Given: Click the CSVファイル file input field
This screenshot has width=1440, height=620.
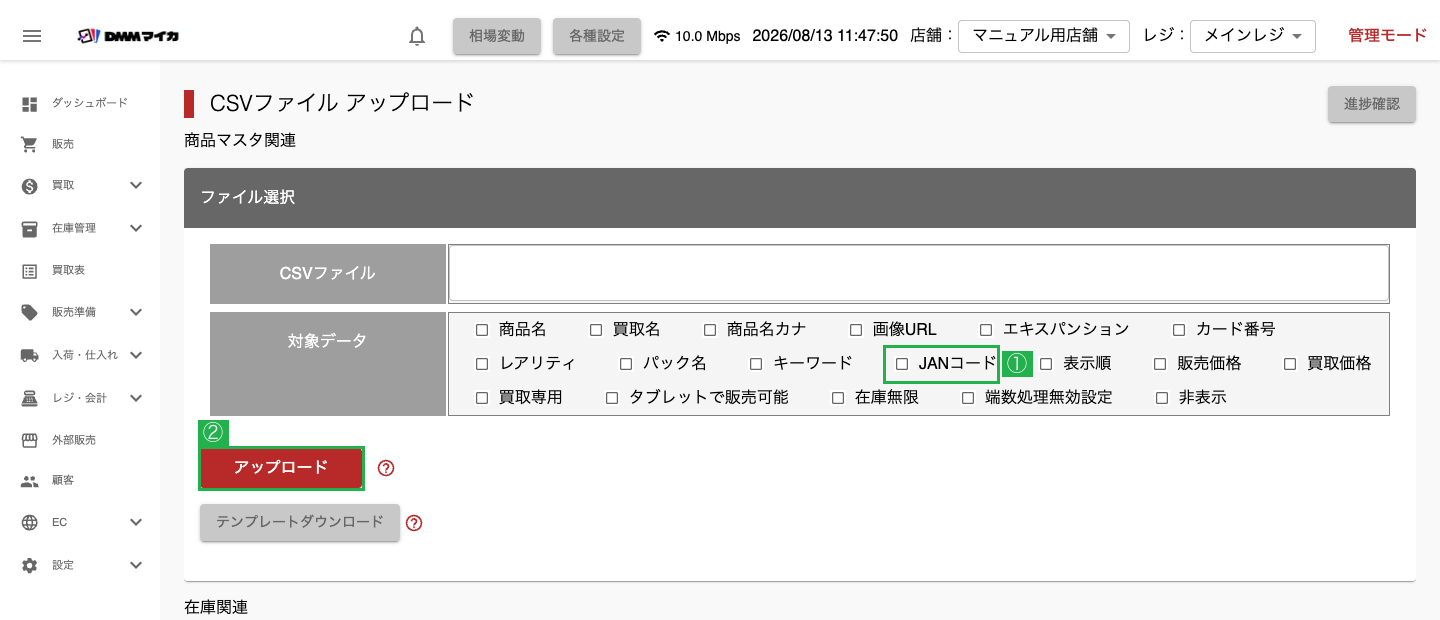Looking at the screenshot, I should point(919,273).
